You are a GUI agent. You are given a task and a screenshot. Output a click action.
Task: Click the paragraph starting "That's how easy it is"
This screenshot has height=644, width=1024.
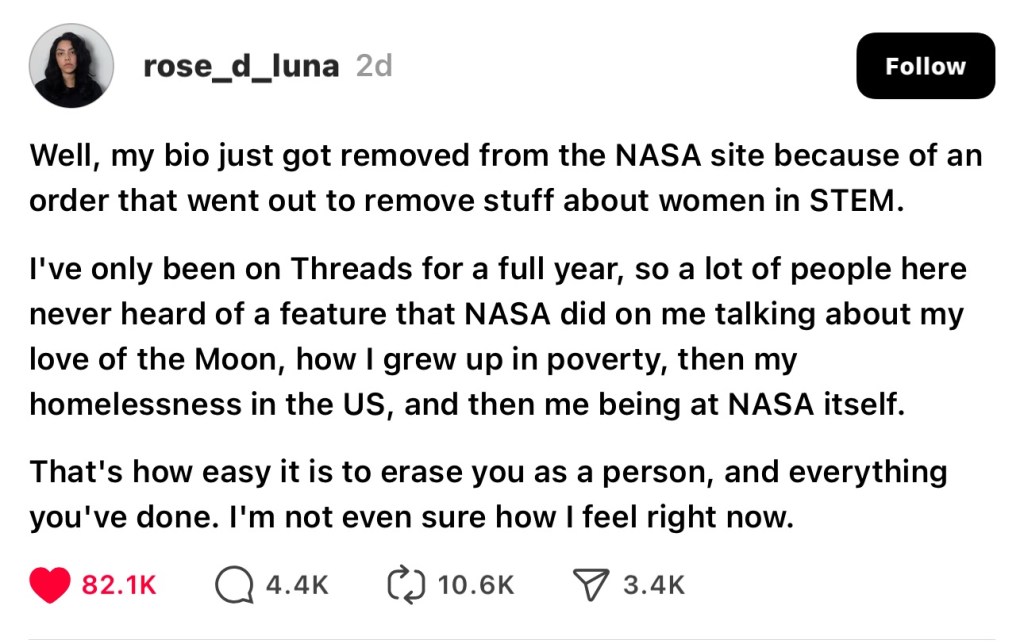488,494
